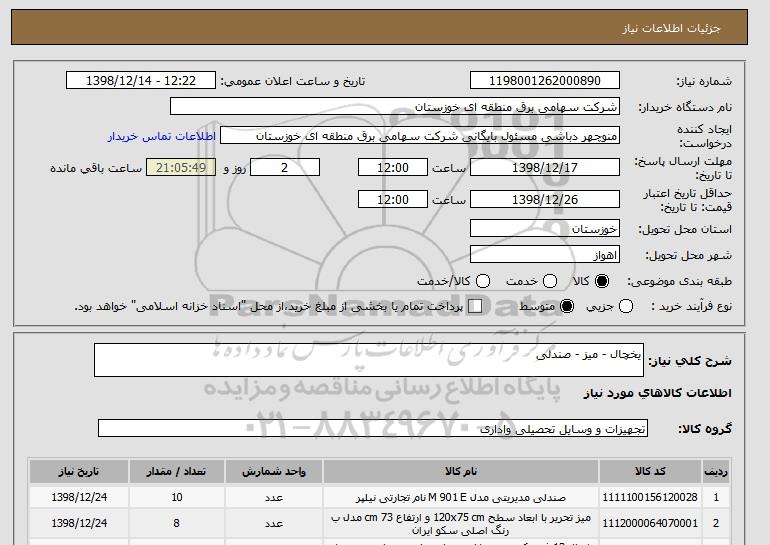Viewport: 770px width, 545px height.
Task: Click the نام کالا column header
Action: click(x=461, y=472)
